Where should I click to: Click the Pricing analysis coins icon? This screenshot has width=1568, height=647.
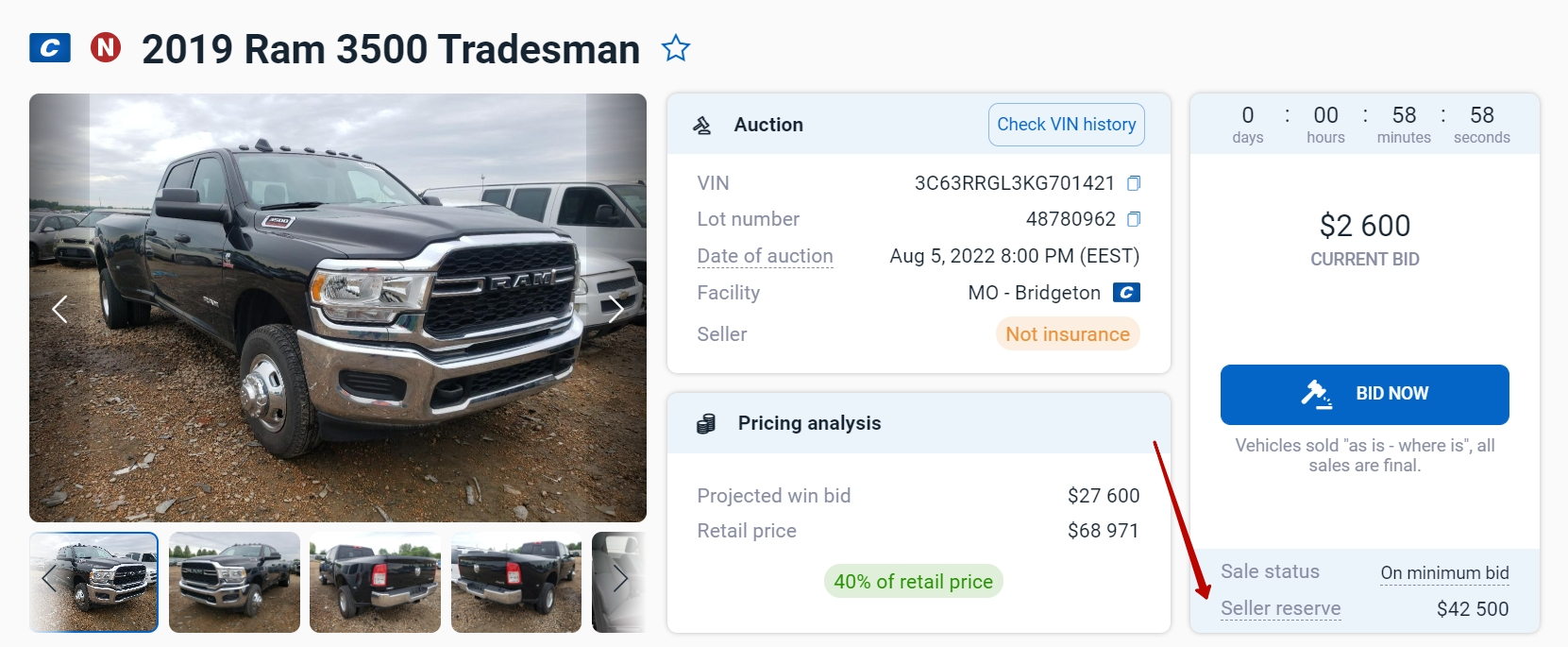coord(706,424)
